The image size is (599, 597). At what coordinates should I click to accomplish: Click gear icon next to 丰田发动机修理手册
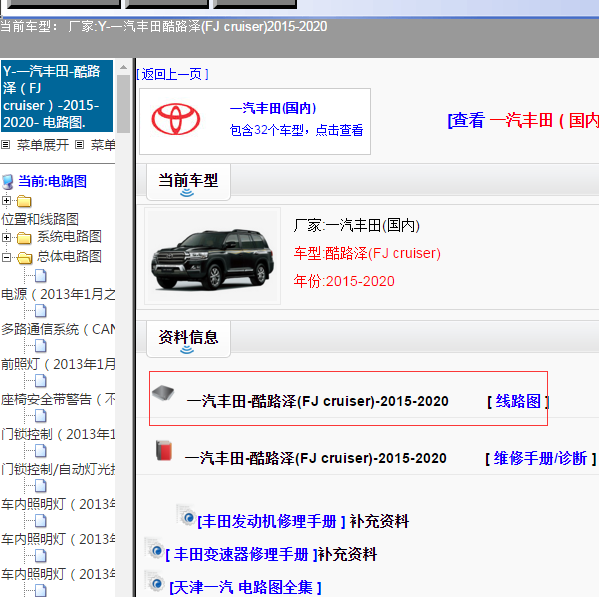coord(186,516)
